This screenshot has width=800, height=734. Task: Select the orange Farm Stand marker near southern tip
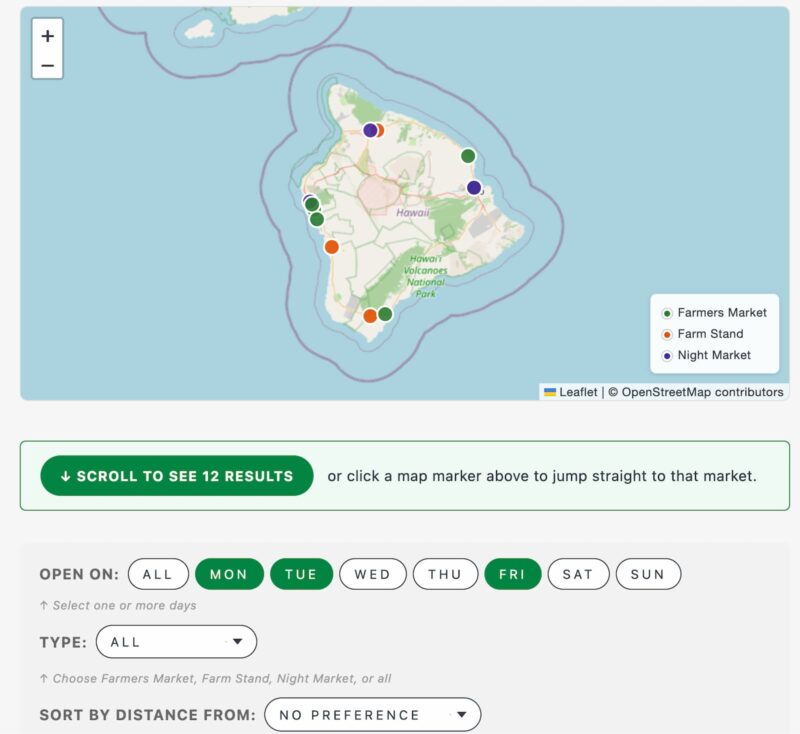pyautogui.click(x=370, y=316)
